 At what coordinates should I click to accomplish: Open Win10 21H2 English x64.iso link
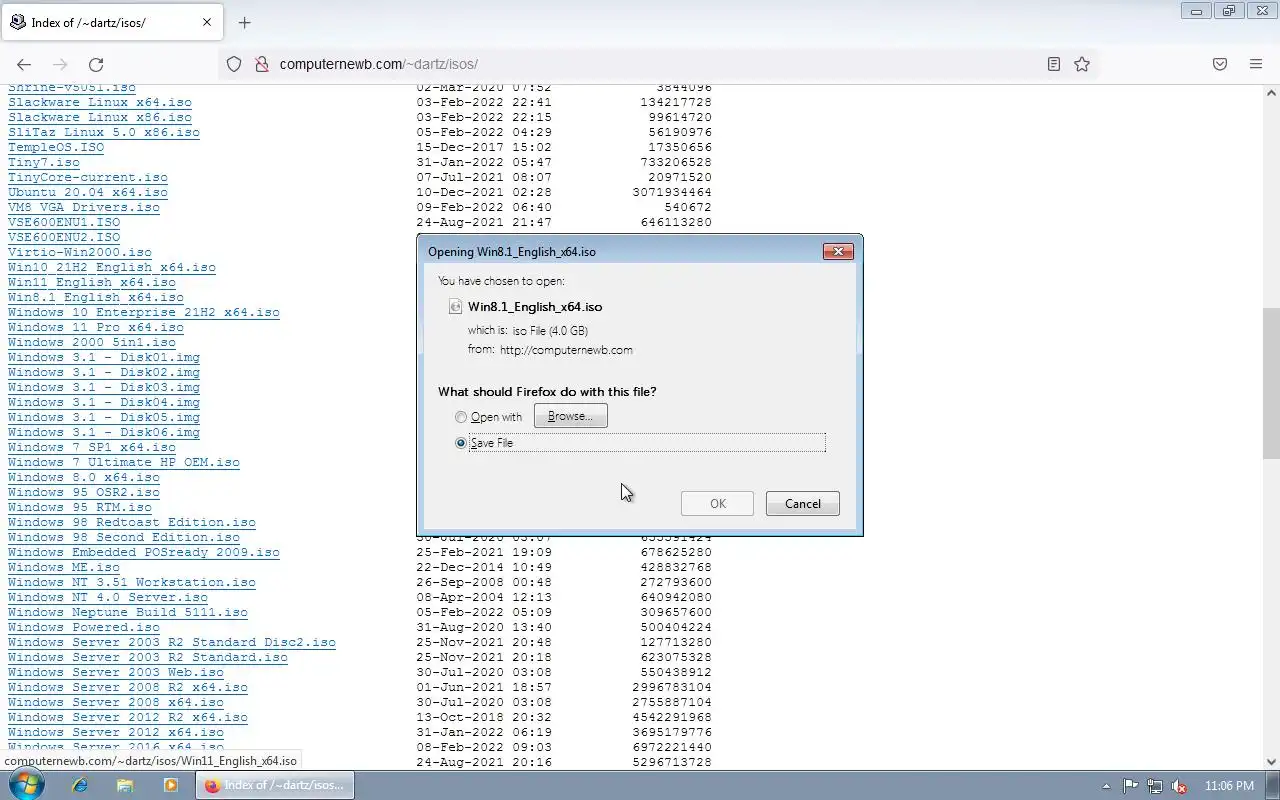coord(112,267)
